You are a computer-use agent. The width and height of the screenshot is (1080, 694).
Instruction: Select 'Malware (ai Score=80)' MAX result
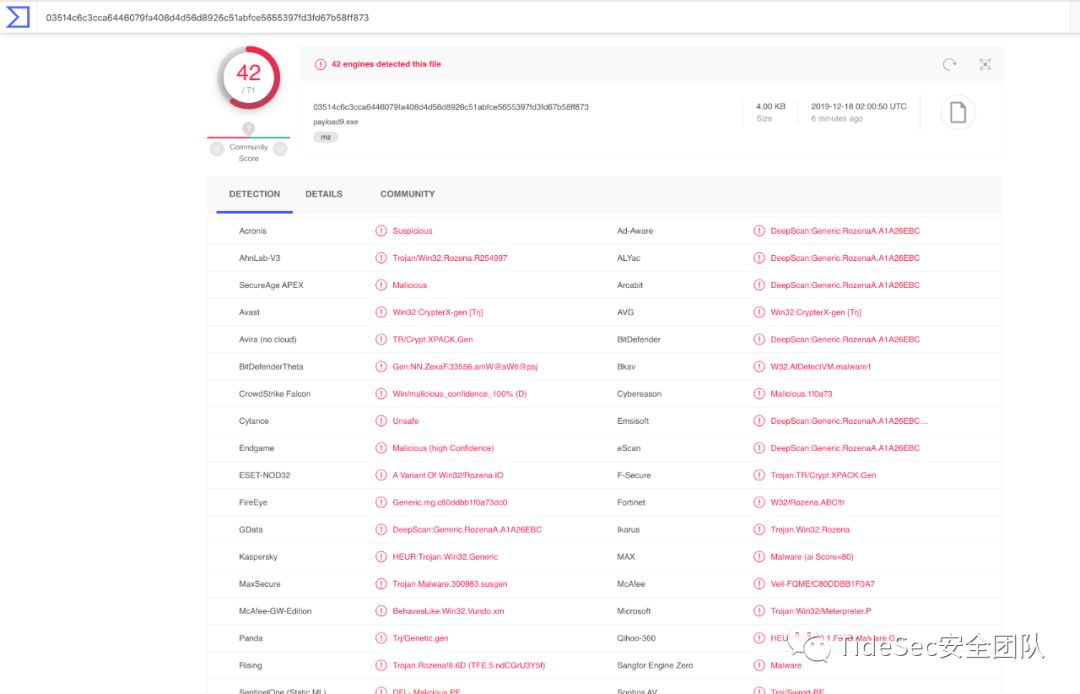(x=812, y=556)
